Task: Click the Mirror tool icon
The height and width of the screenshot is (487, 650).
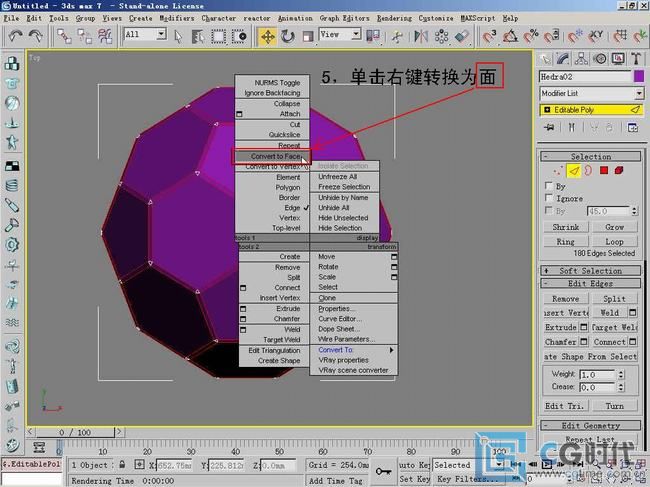Action: pos(421,36)
